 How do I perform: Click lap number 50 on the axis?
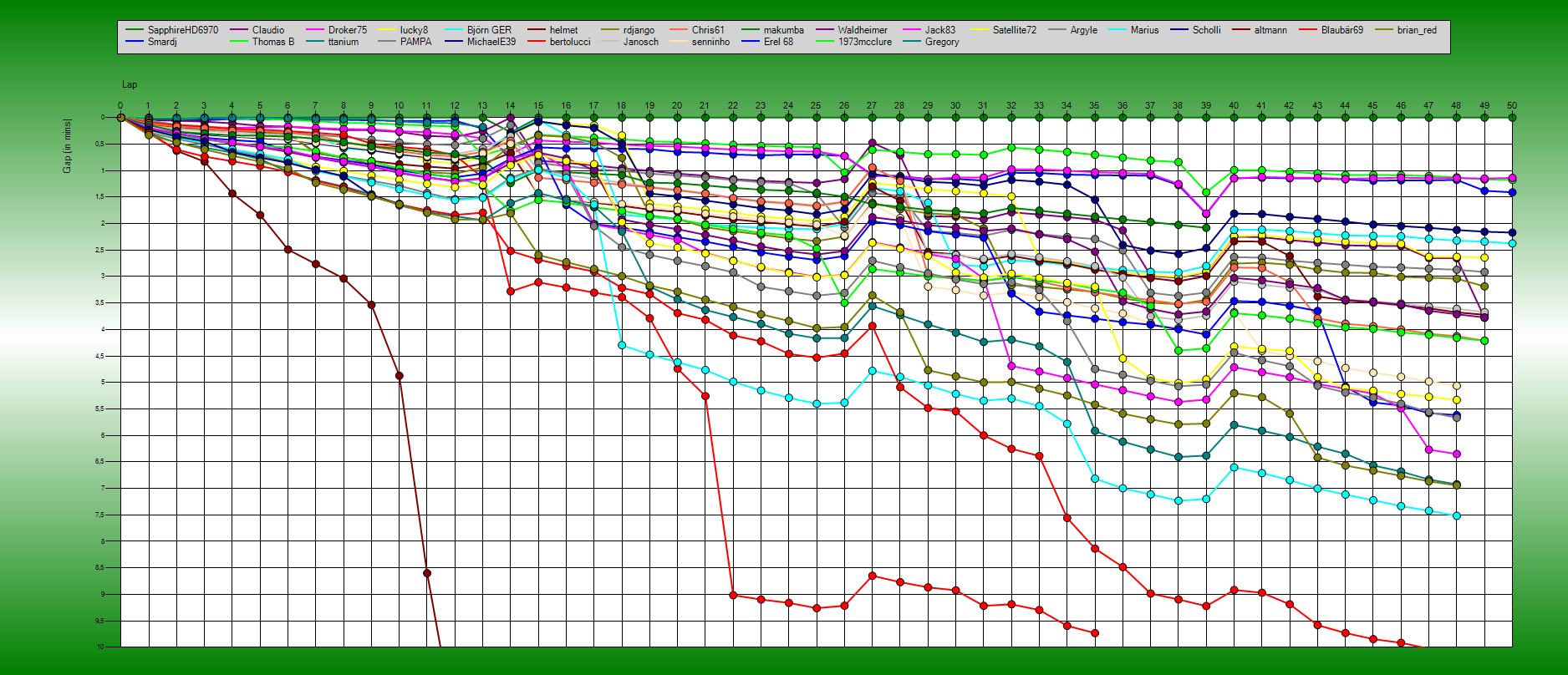pyautogui.click(x=1512, y=106)
